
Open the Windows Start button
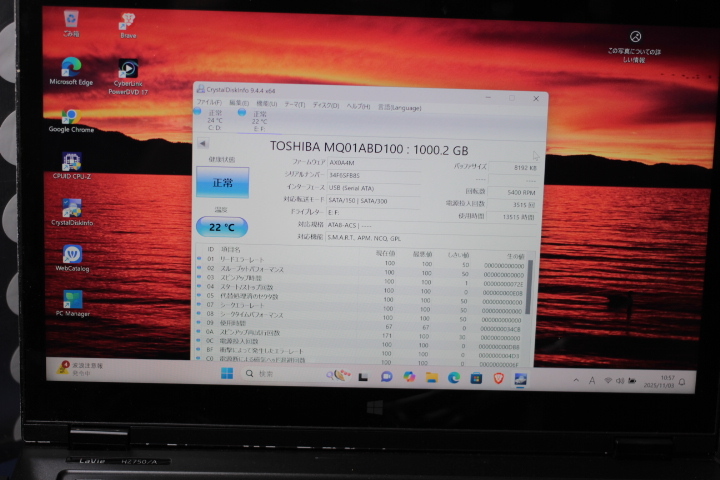(x=227, y=373)
